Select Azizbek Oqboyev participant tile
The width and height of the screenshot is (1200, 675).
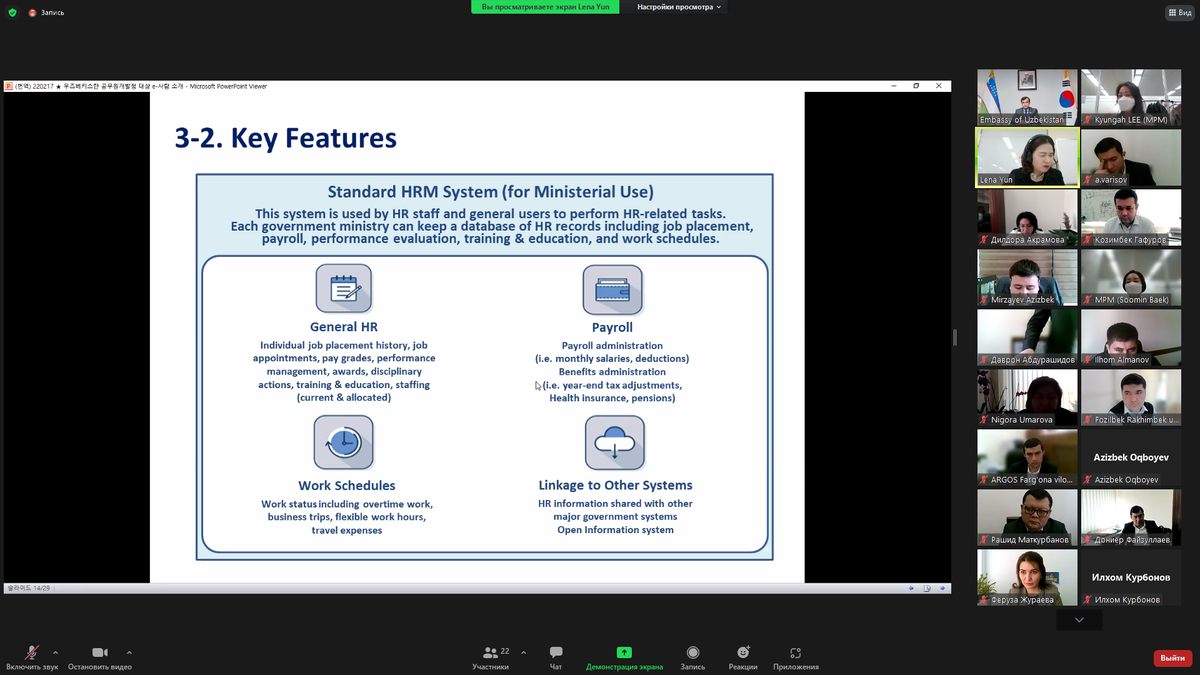(x=1131, y=457)
